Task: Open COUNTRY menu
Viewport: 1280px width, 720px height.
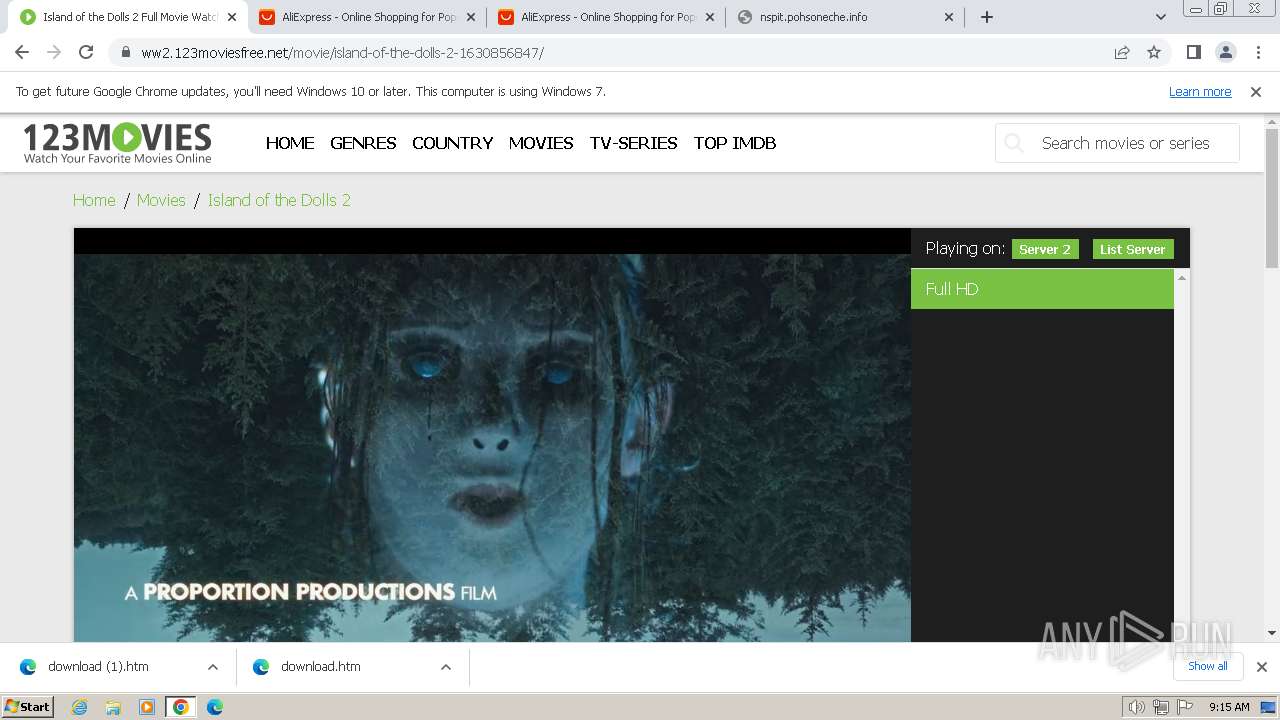Action: [452, 143]
